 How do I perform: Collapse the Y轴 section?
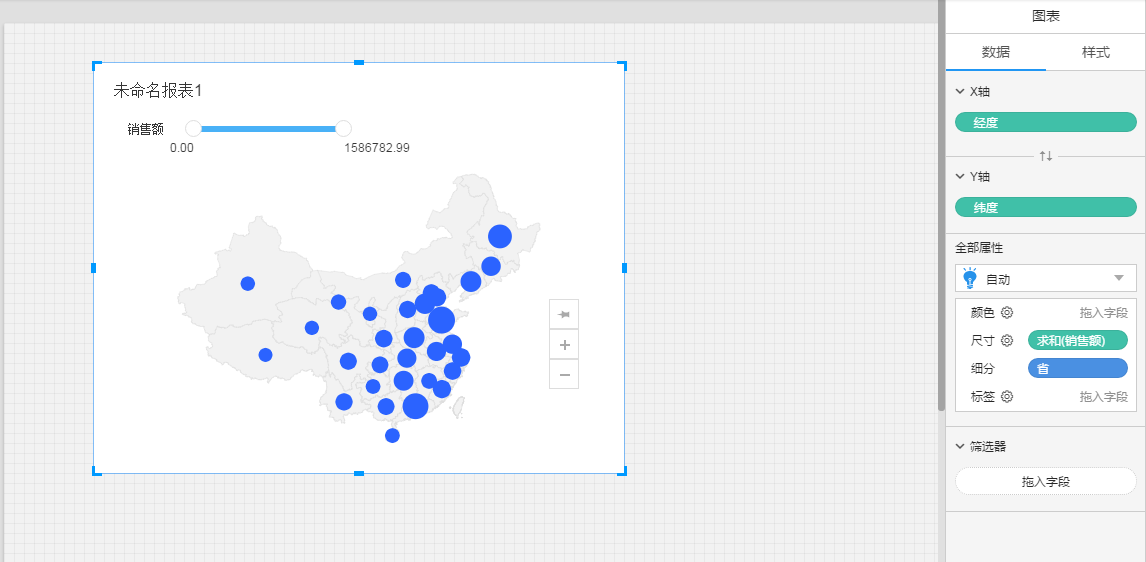(x=960, y=177)
